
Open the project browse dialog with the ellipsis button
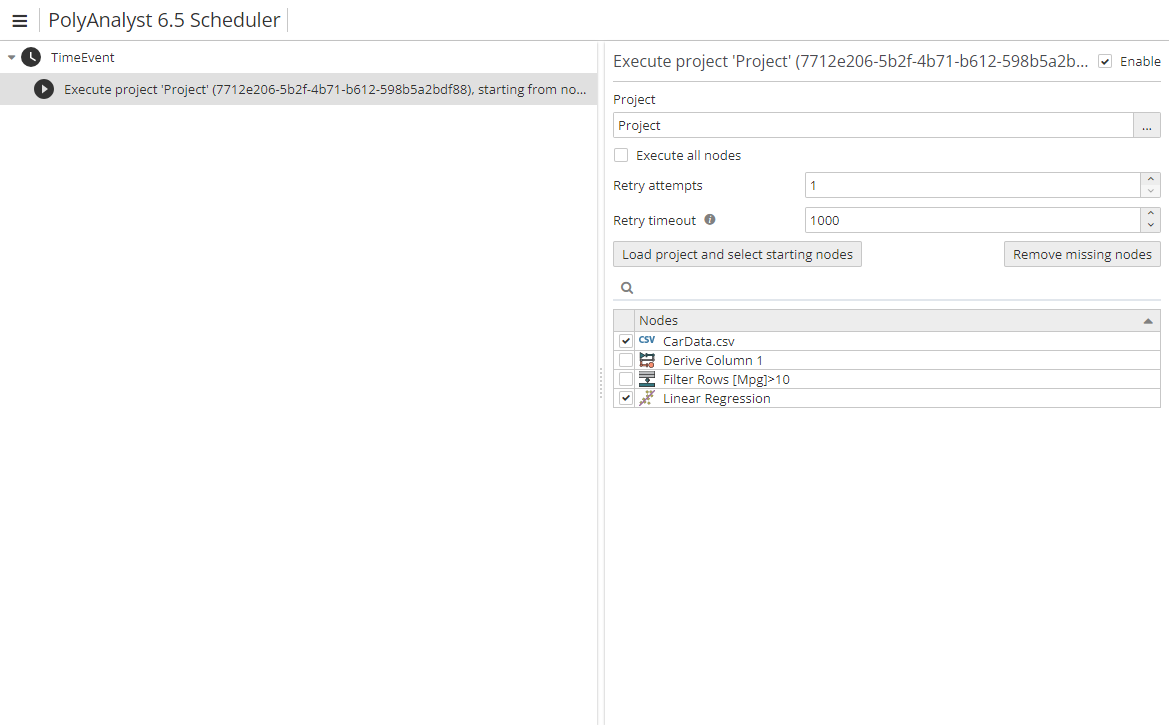tap(1147, 125)
